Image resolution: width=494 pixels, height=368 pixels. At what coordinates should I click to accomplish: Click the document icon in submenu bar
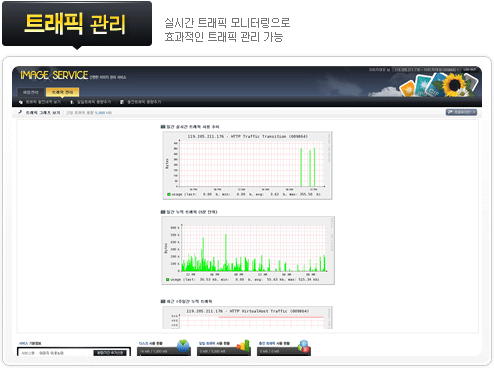pos(122,102)
